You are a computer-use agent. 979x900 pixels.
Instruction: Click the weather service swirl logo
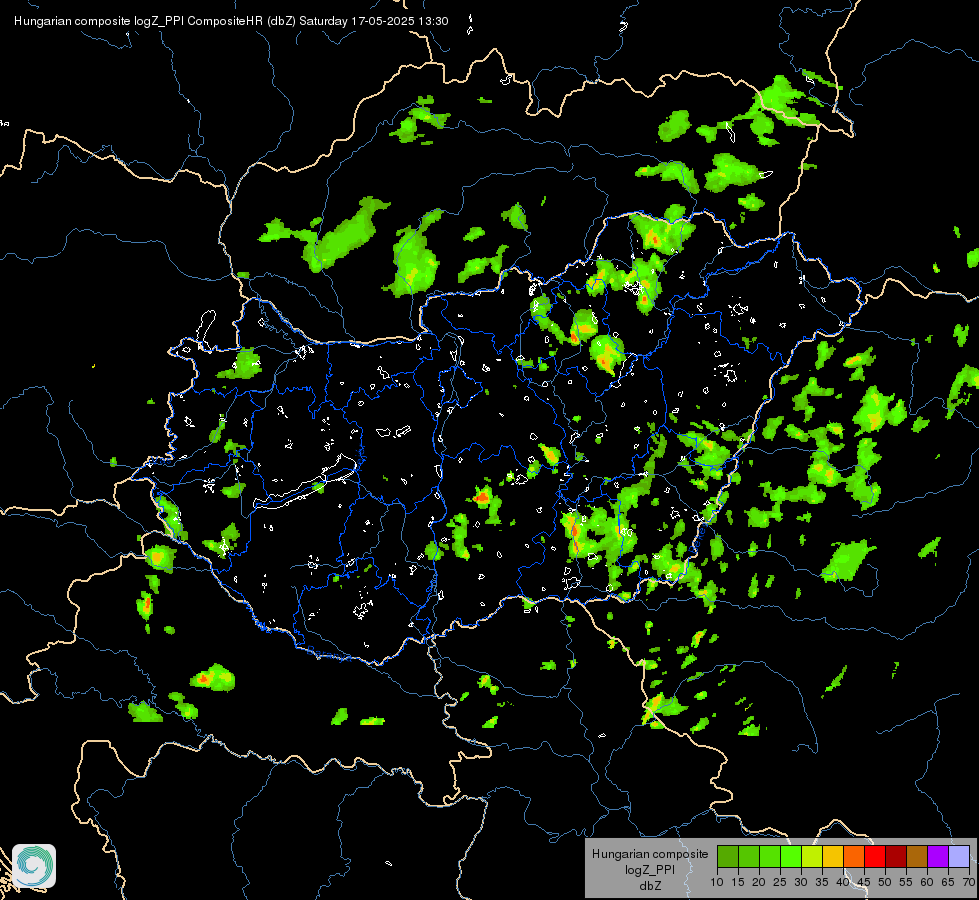pyautogui.click(x=34, y=866)
